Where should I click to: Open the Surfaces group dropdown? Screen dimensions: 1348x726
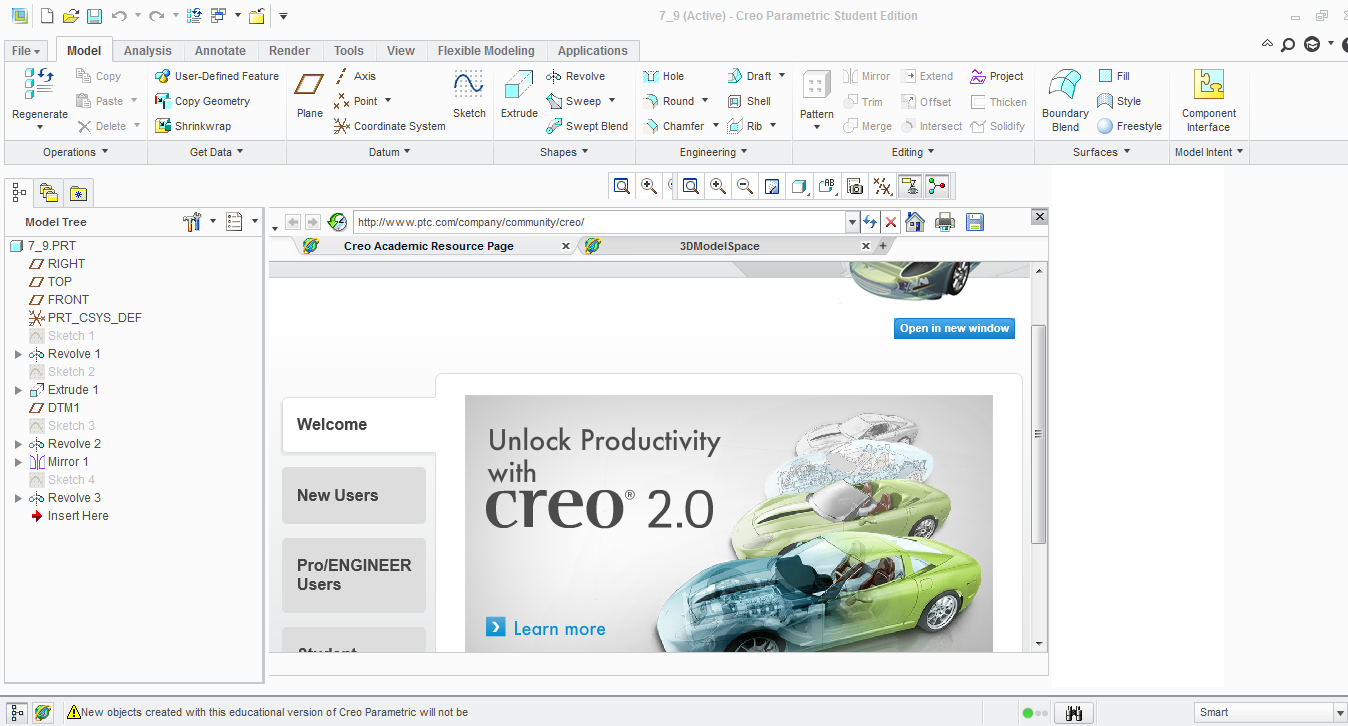[1102, 152]
